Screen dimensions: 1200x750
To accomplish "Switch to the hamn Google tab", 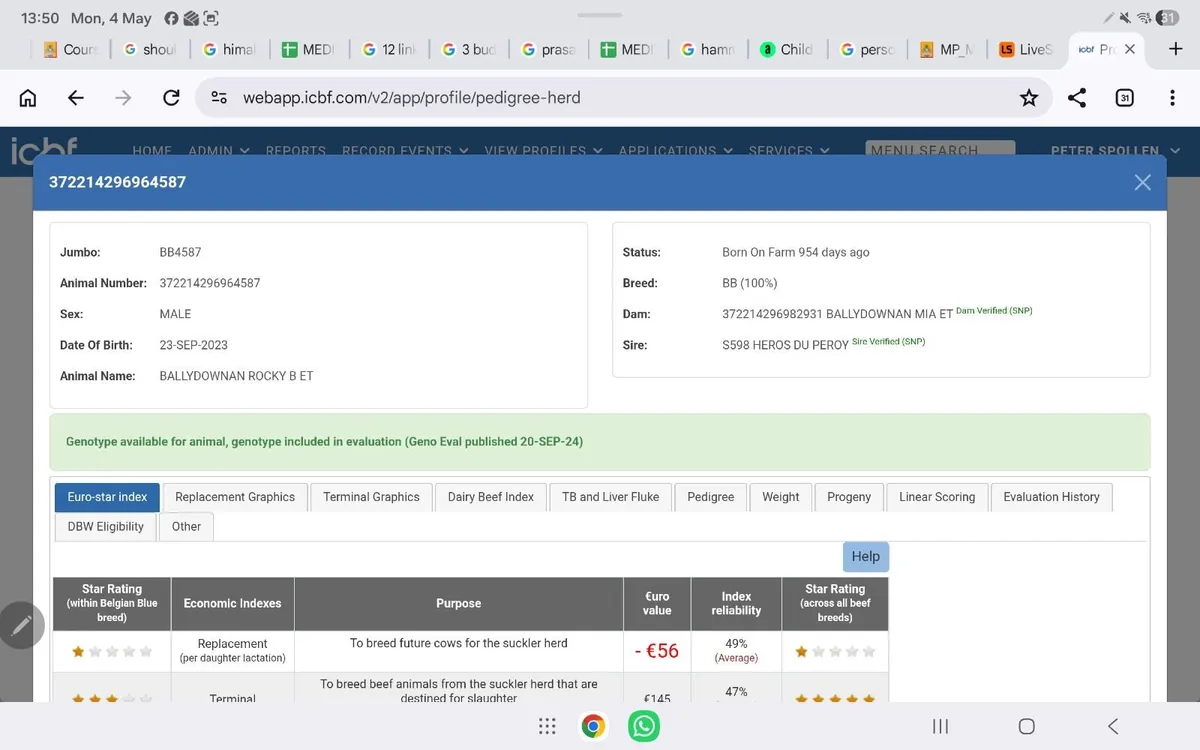I will (707, 49).
